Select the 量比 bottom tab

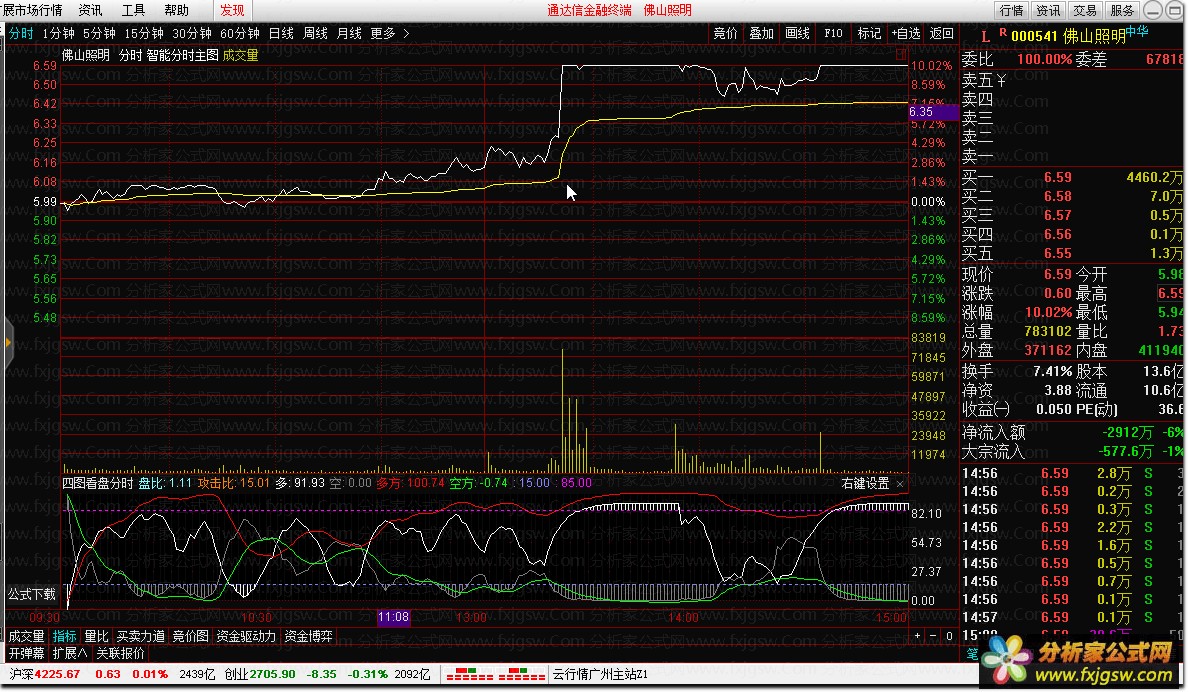96,637
